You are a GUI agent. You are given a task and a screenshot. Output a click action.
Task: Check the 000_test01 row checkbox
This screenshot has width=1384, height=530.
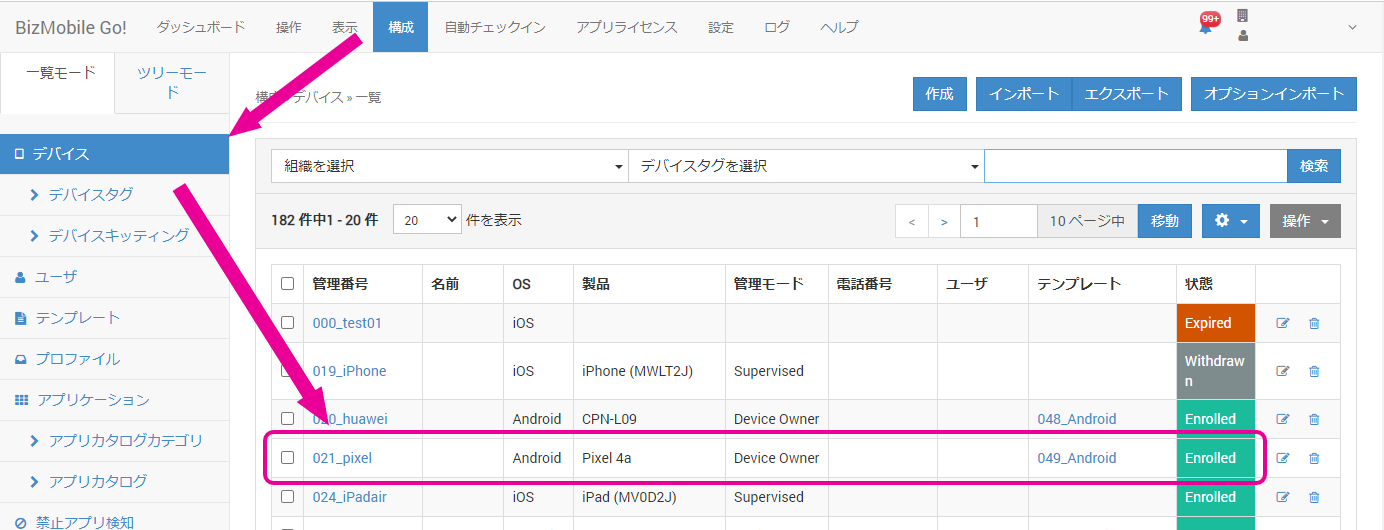[288, 323]
